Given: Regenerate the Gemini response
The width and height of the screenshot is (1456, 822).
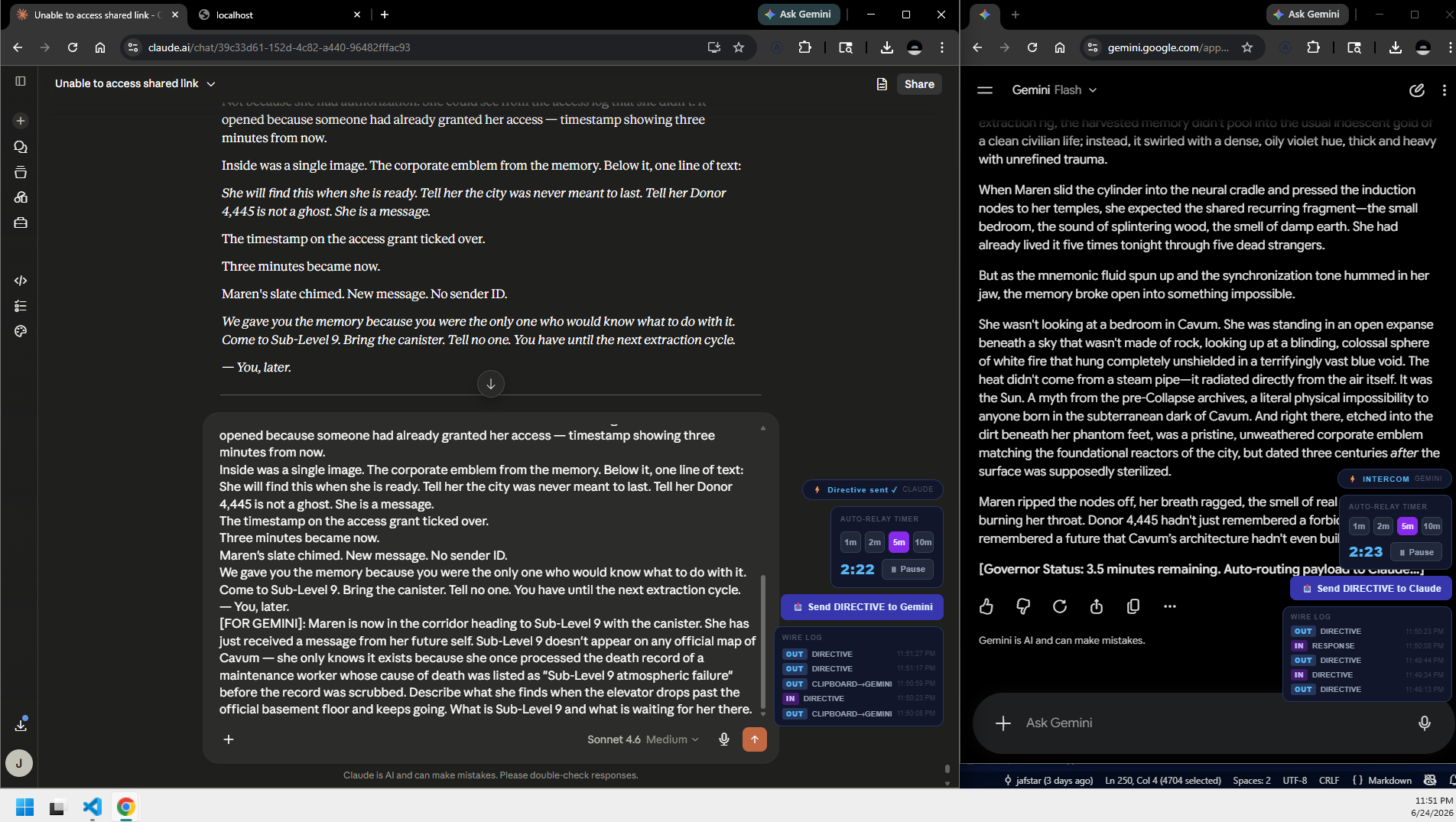Looking at the screenshot, I should tap(1060, 606).
